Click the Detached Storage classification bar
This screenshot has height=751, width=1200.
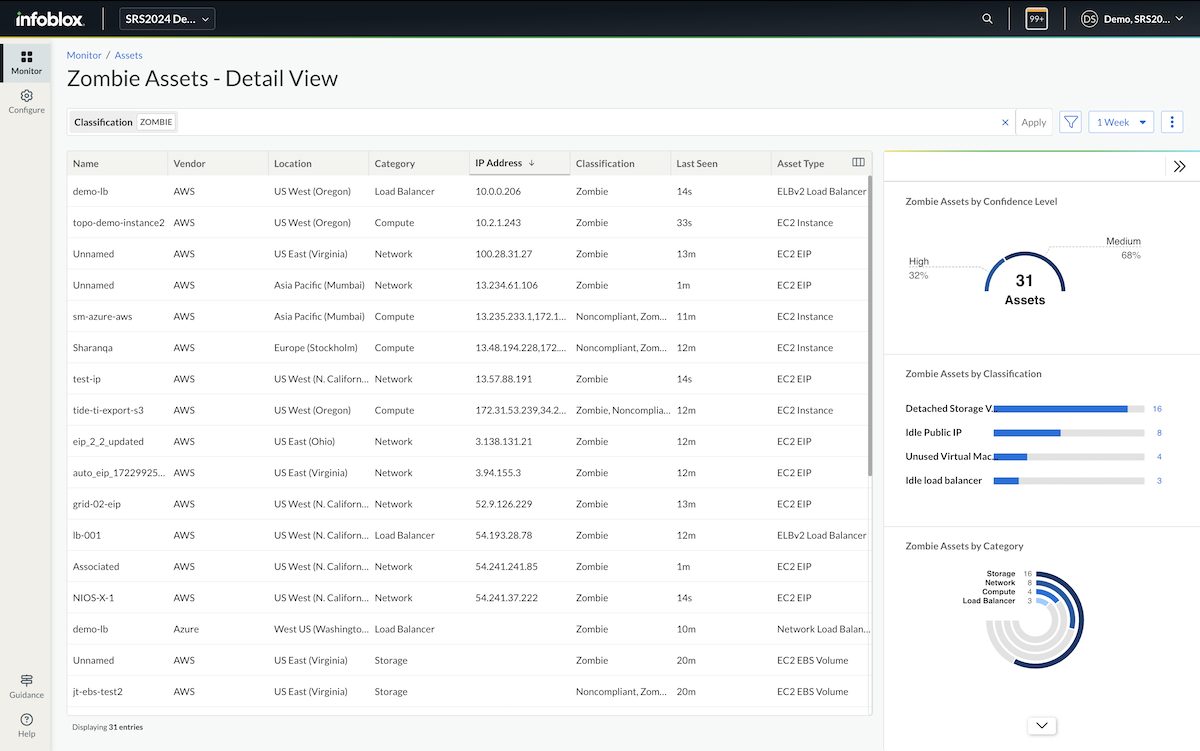1061,409
